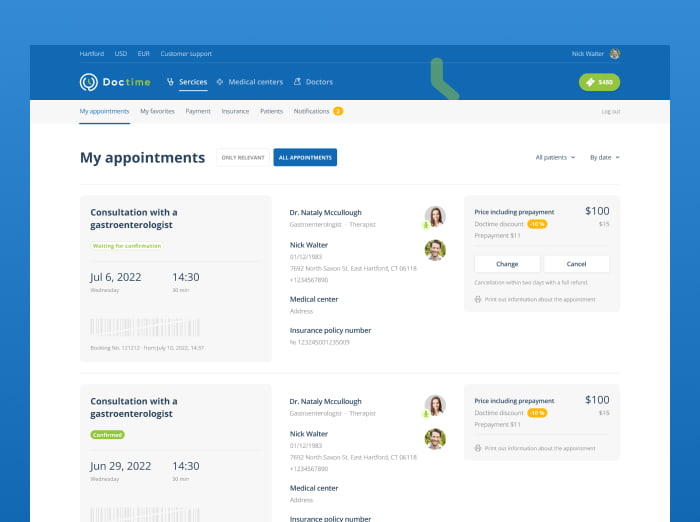700x522 pixels.
Task: Switch to the Insurance tab
Action: (235, 111)
